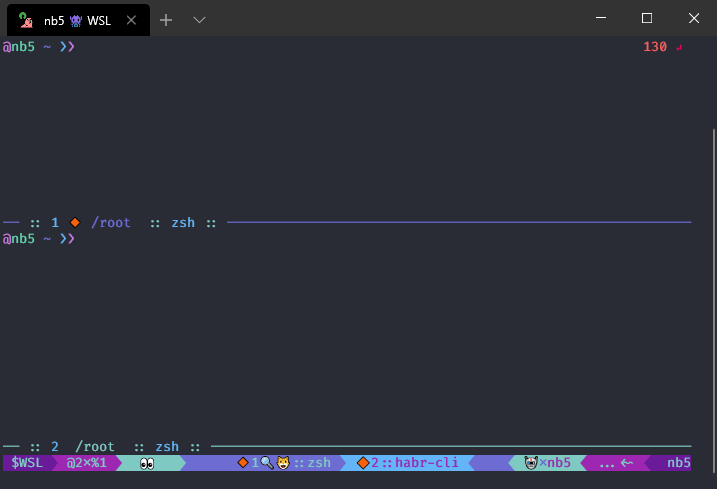This screenshot has width=717, height=489.
Task: Click the terminal vertical scrollbar
Action: [714, 301]
